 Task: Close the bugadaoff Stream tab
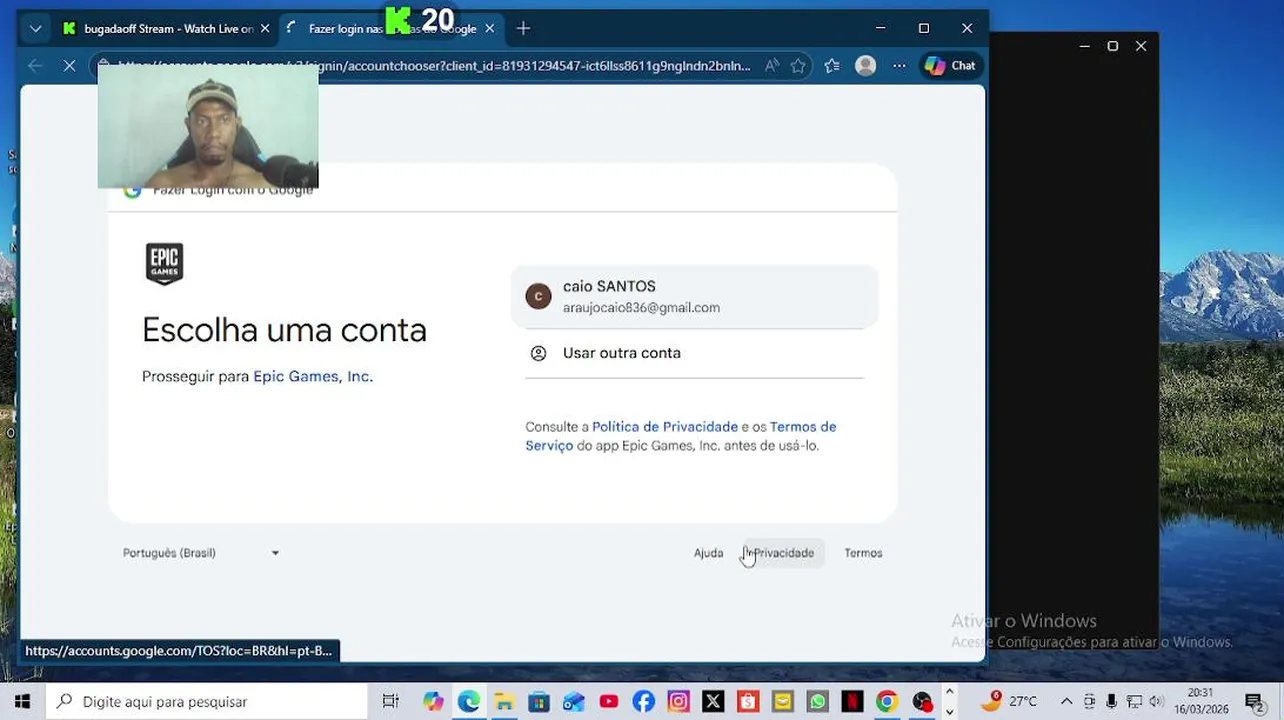click(x=265, y=29)
